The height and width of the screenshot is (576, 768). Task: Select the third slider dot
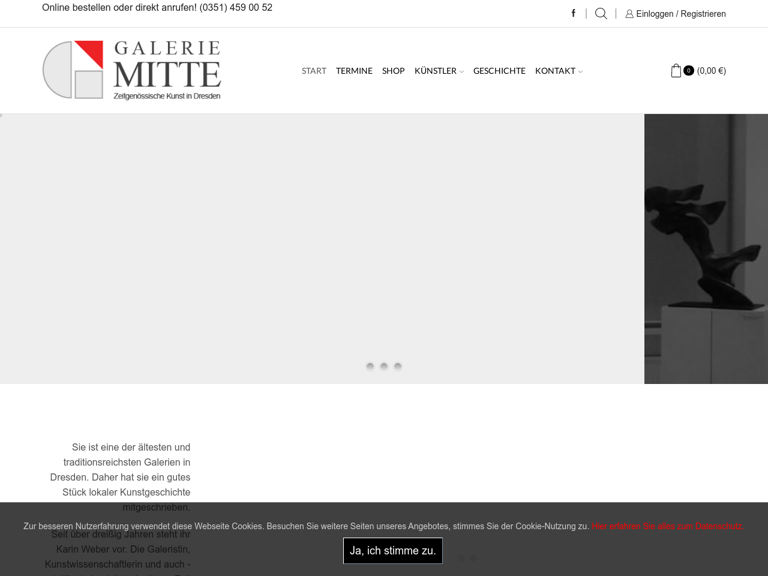click(398, 366)
